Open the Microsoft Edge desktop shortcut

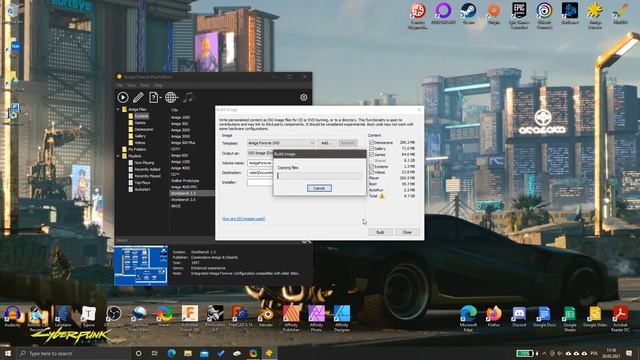468,318
